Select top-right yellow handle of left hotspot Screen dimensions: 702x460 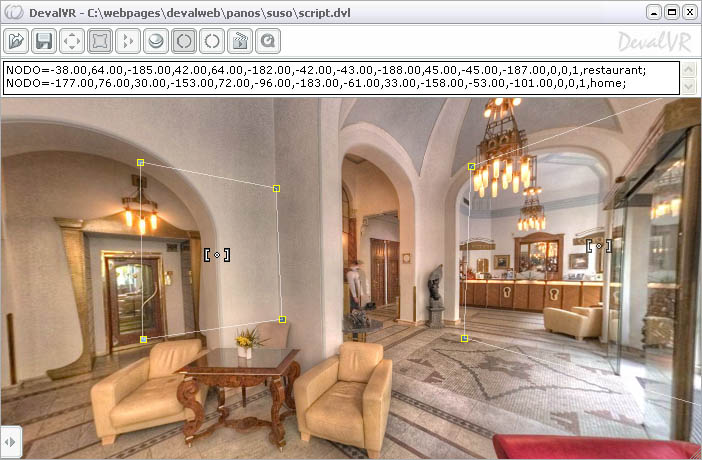(276, 189)
